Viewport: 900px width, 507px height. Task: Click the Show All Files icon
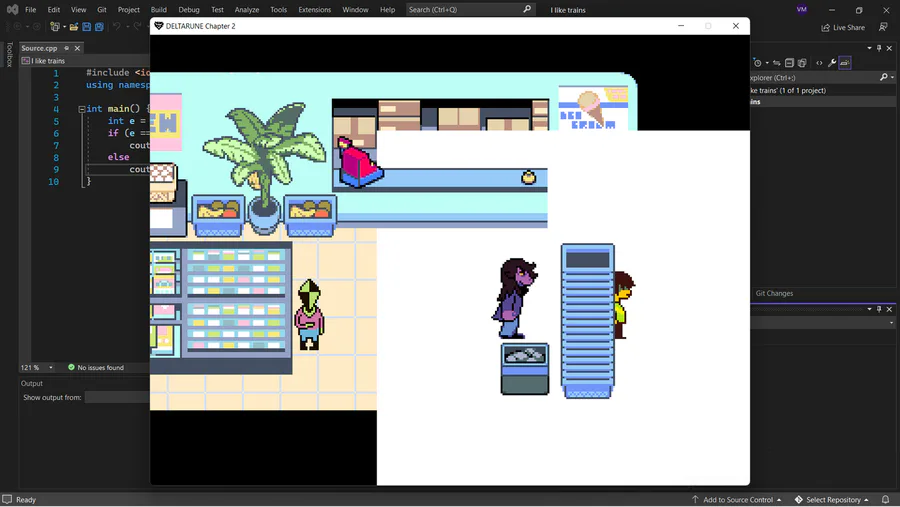click(x=802, y=63)
